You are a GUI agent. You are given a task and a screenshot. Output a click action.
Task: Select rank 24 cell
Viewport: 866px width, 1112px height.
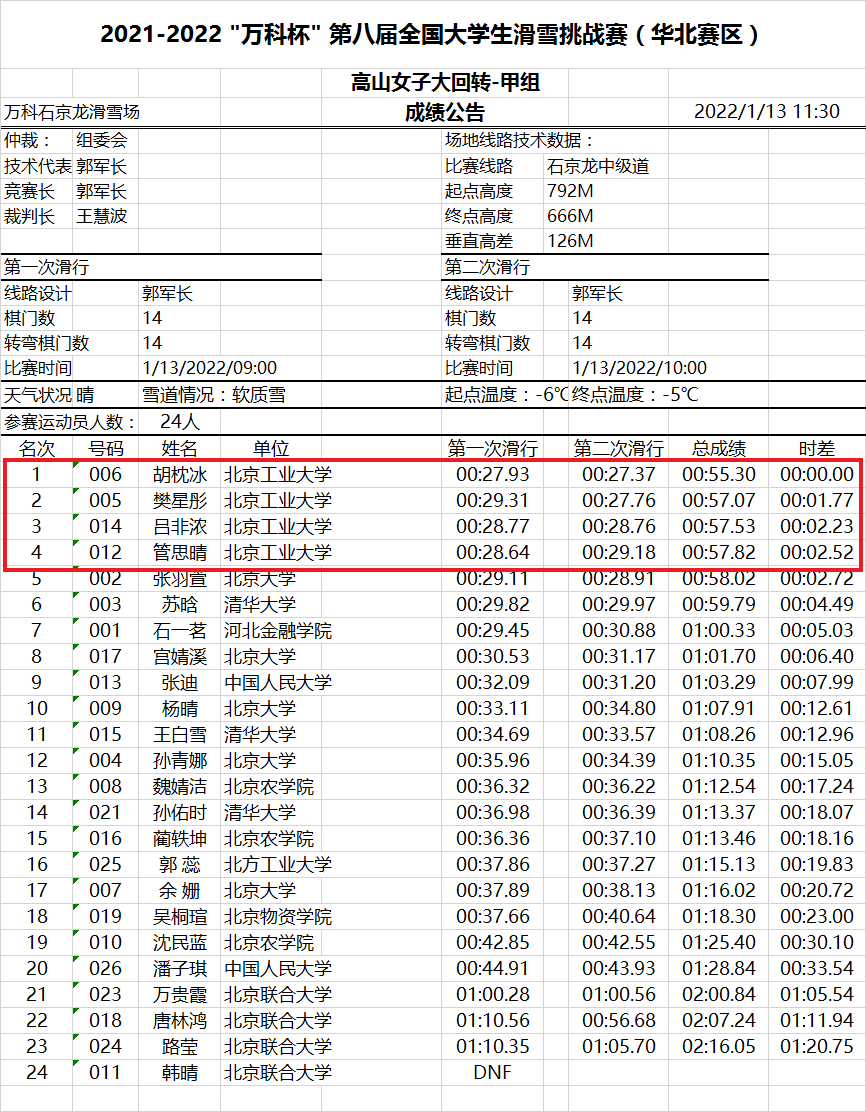click(x=37, y=1072)
